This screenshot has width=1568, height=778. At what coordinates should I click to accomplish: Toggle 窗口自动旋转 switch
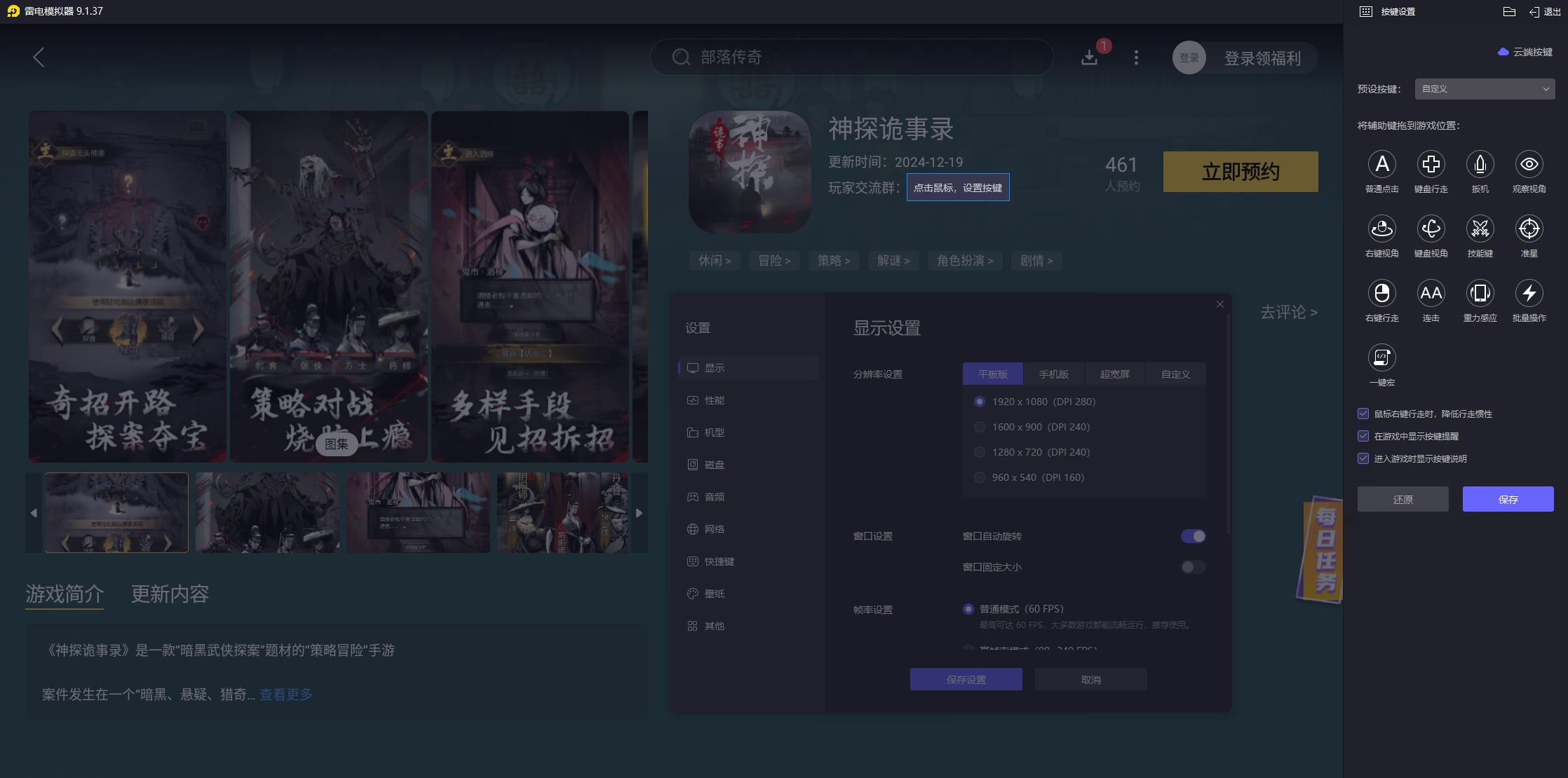(x=1193, y=536)
